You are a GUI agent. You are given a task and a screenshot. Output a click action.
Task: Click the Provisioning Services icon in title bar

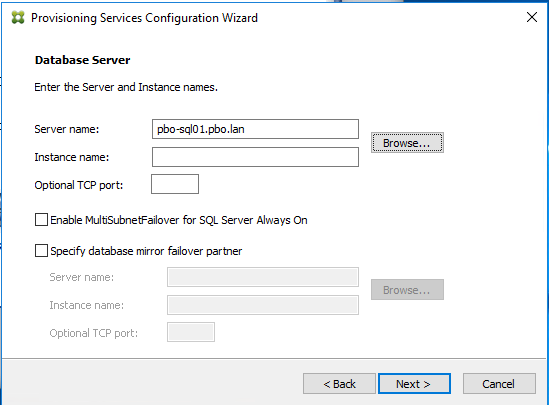tap(18, 18)
